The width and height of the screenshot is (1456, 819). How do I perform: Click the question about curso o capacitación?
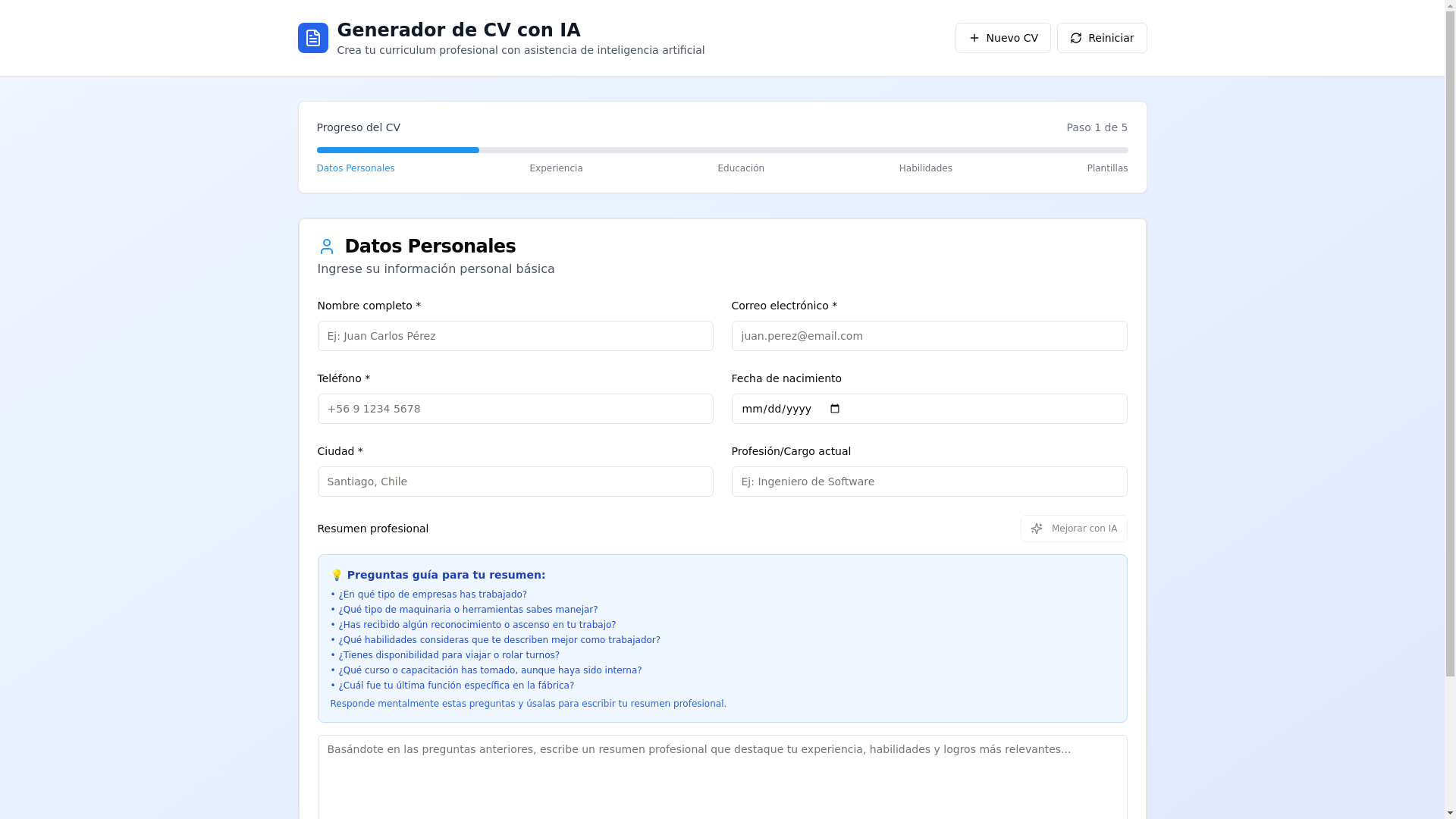point(490,670)
